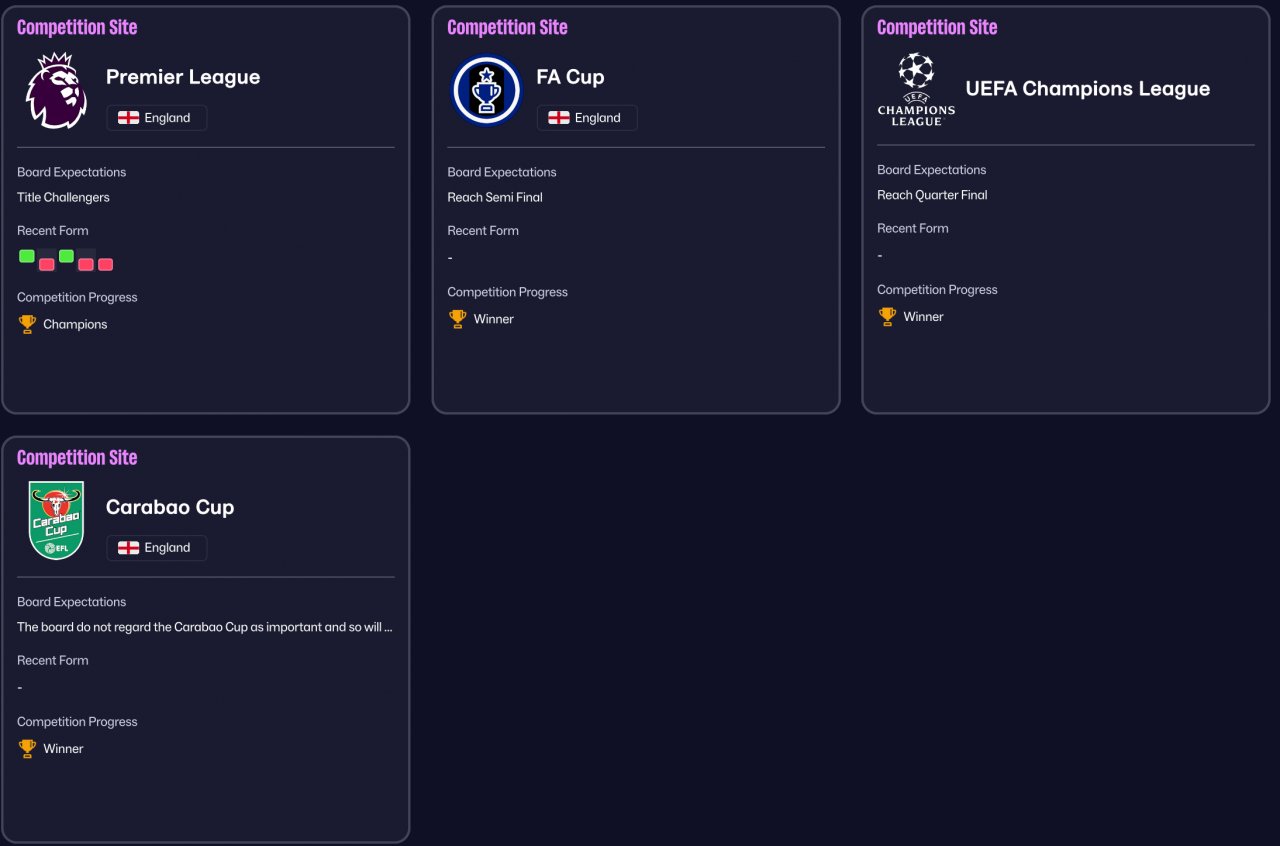Click the last red loss form marker
Viewport: 1280px width, 846px height.
coord(105,264)
